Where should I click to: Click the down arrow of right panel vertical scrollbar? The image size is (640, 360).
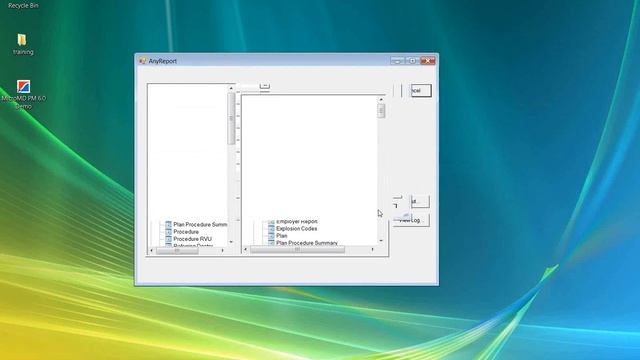click(381, 240)
